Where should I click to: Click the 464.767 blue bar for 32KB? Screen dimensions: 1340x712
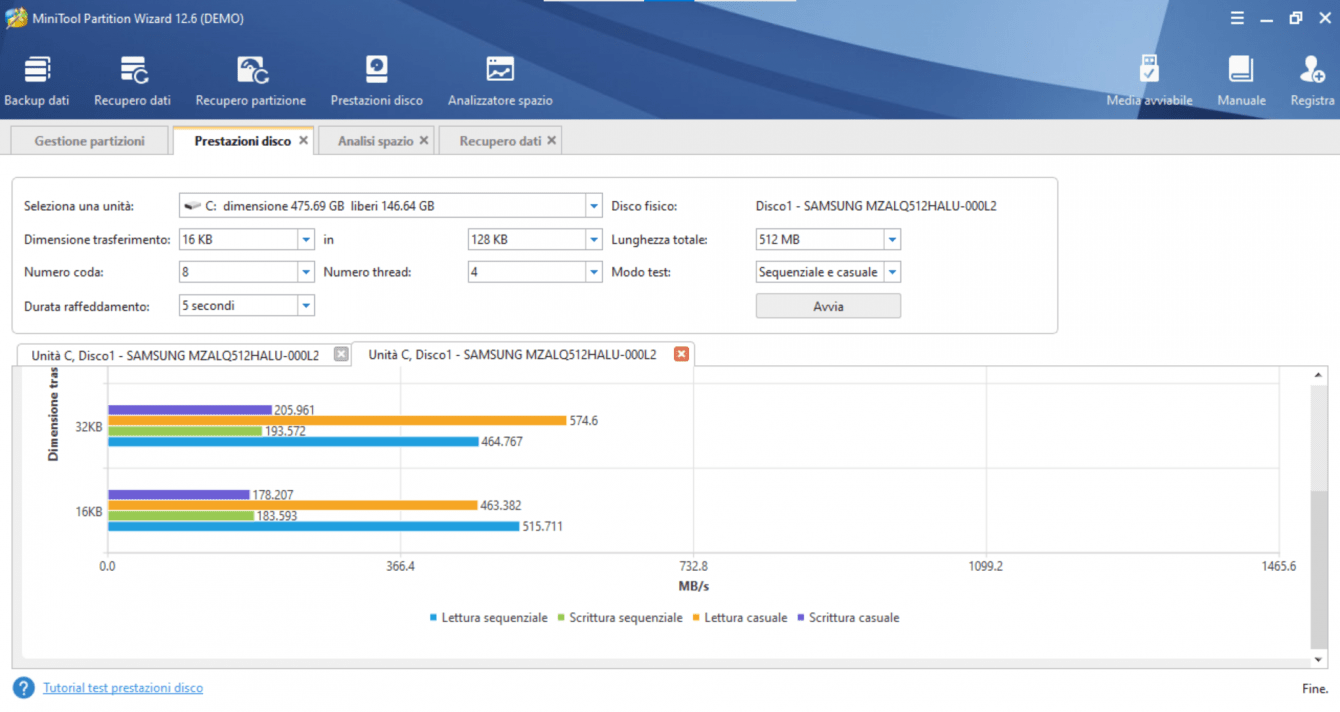coord(293,442)
